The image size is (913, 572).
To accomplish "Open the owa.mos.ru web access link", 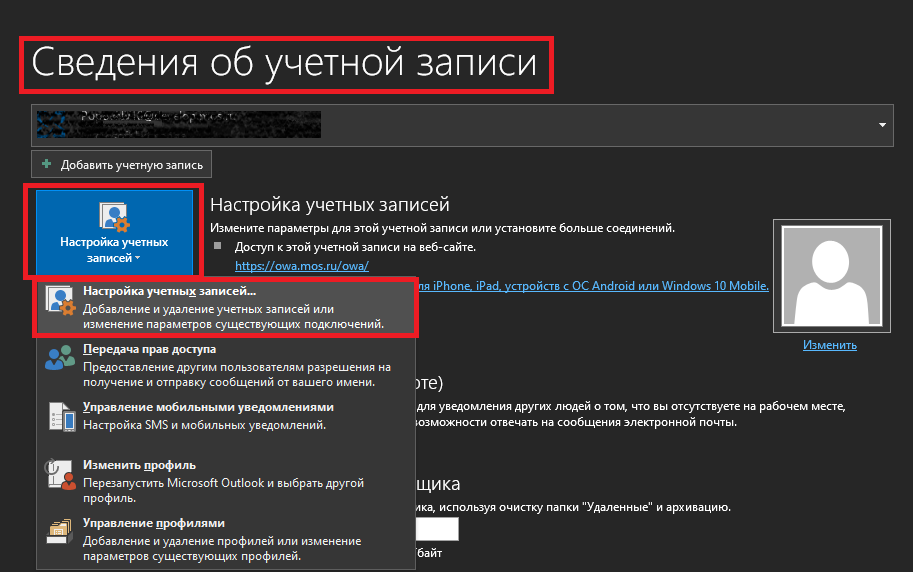I will point(302,266).
